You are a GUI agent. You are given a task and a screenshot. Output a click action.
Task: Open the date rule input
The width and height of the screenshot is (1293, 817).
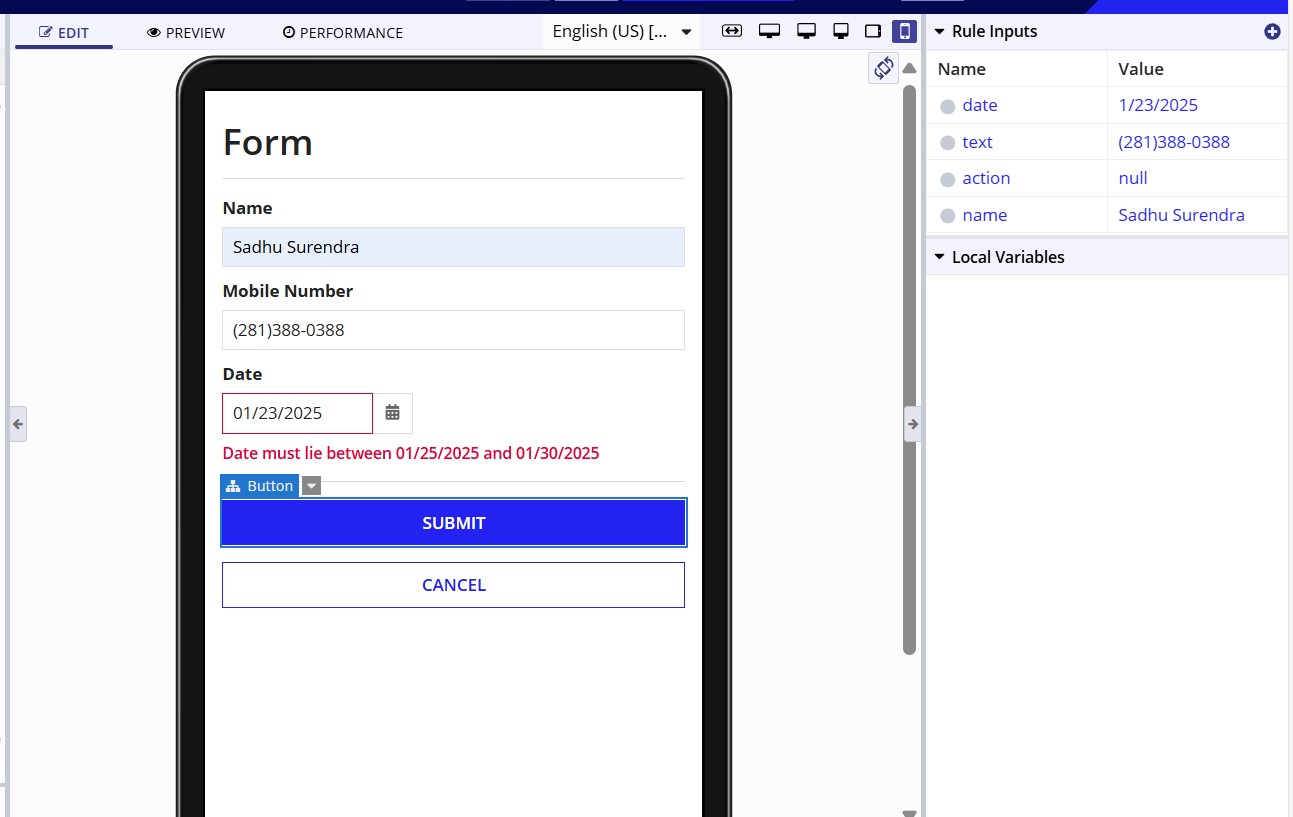tap(980, 105)
